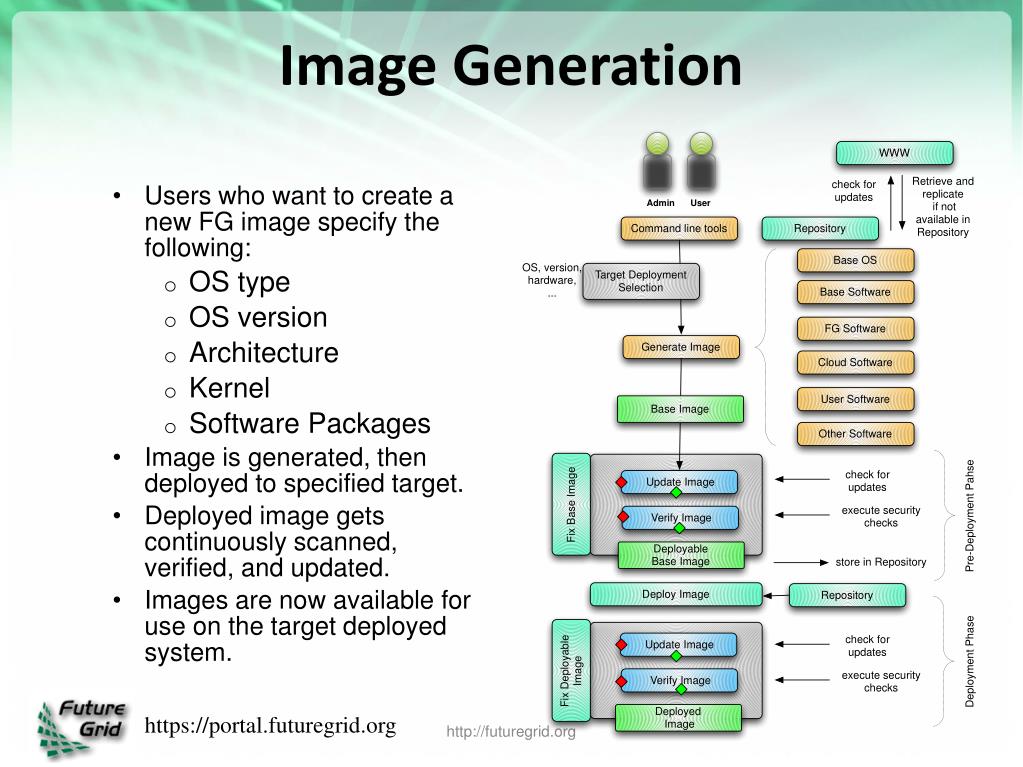The height and width of the screenshot is (767, 1023).
Task: Select the Generate Image box
Action: pyautogui.click(x=681, y=348)
